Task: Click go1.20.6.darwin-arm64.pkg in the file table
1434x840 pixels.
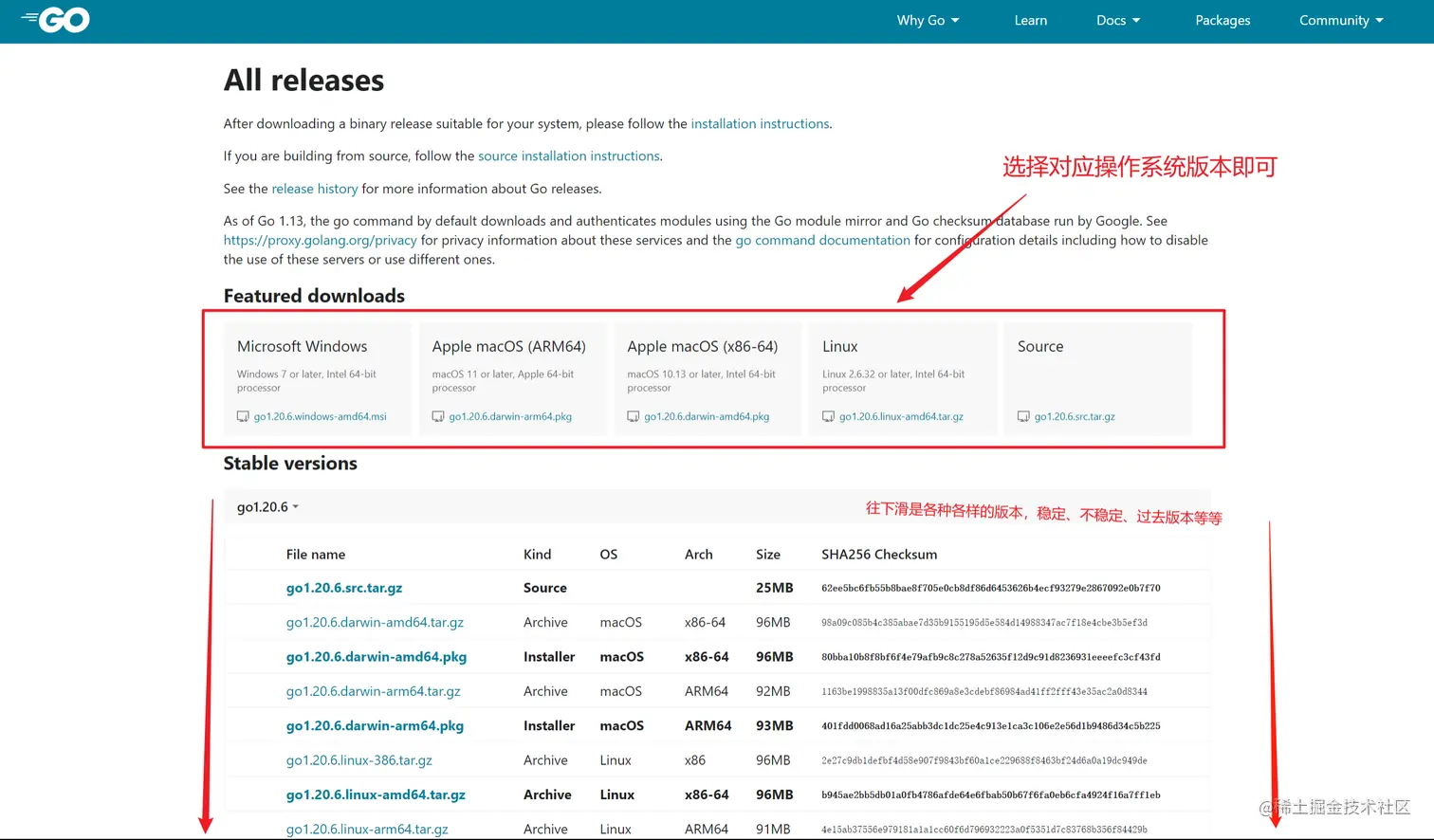Action: (375, 725)
